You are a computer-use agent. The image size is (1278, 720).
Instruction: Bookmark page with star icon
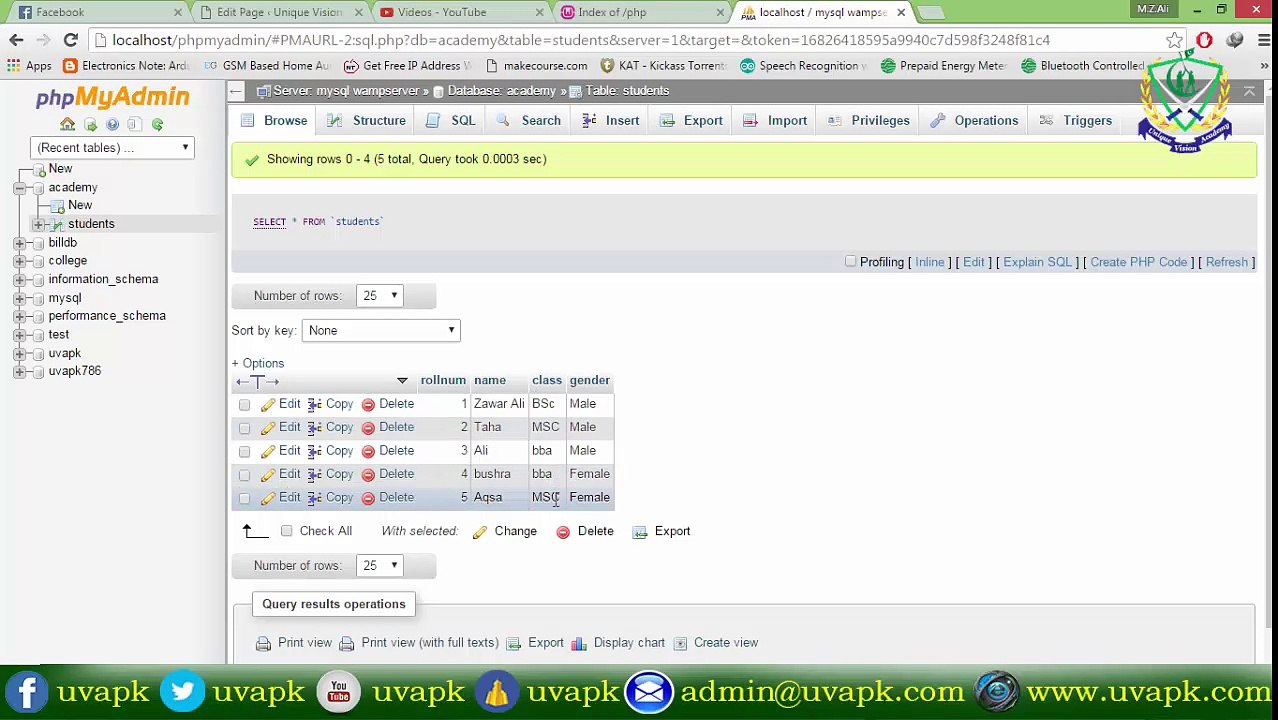[1174, 40]
